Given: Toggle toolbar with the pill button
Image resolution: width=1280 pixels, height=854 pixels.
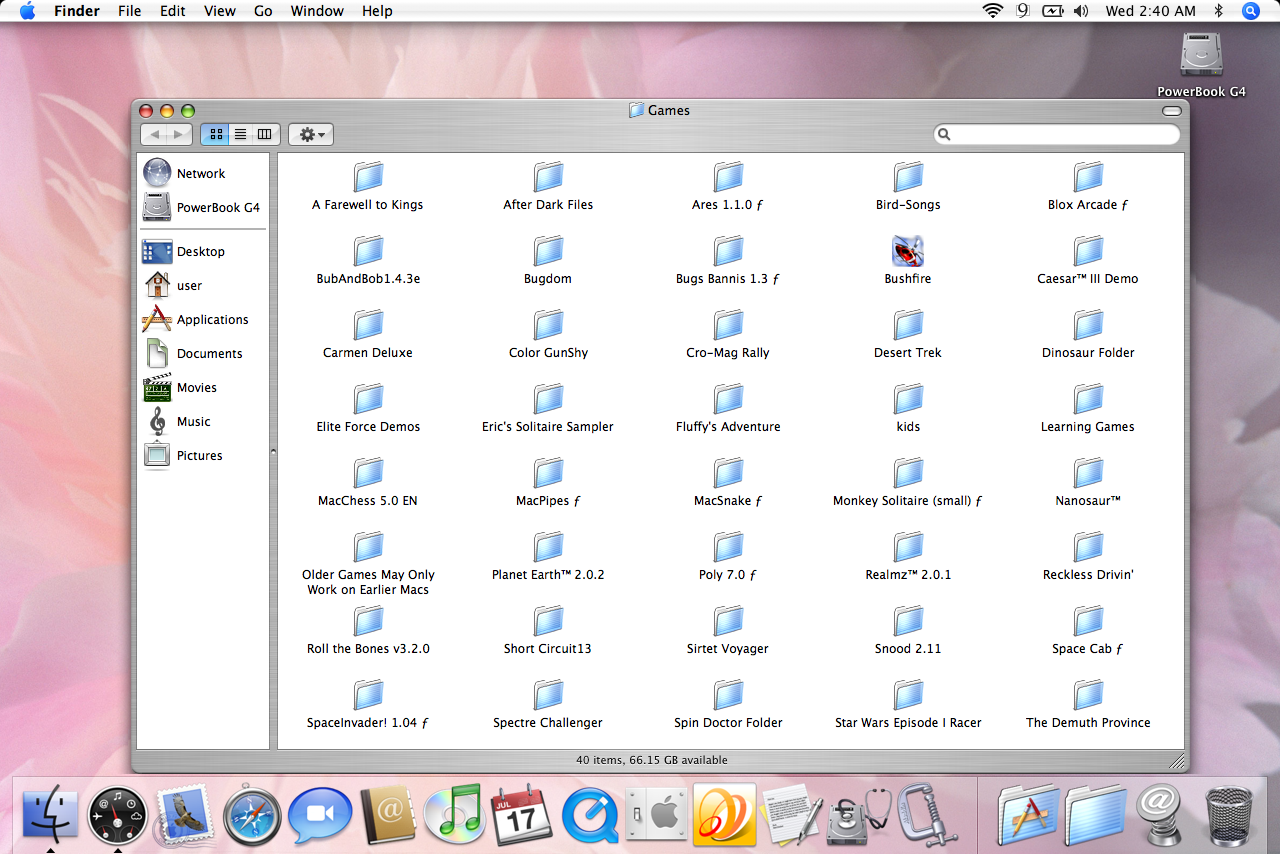Looking at the screenshot, I should click(x=1171, y=111).
